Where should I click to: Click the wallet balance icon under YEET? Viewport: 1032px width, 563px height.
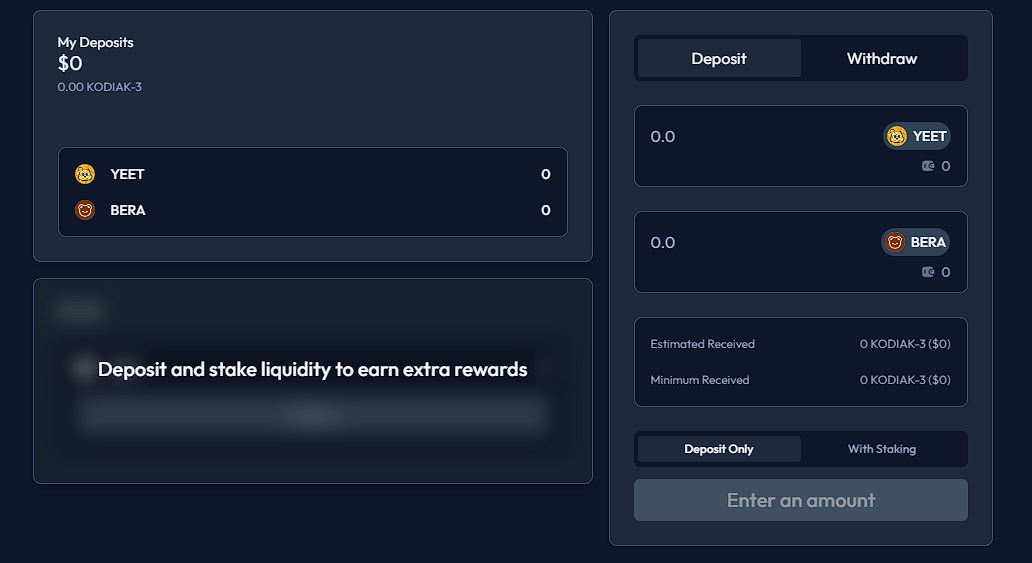[928, 166]
